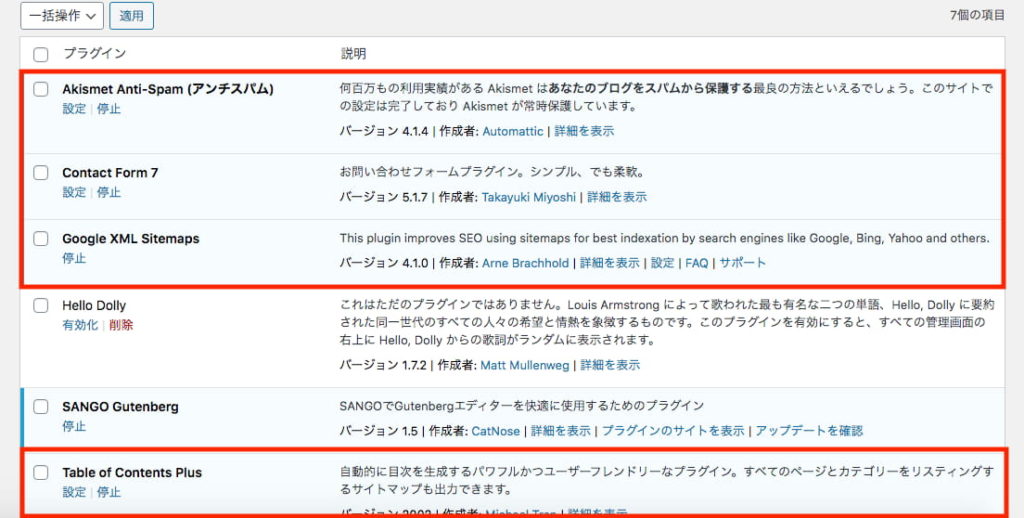Image resolution: width=1024 pixels, height=518 pixels.
Task: Click the Table of Contents Plus plugin name
Action: 132,472
